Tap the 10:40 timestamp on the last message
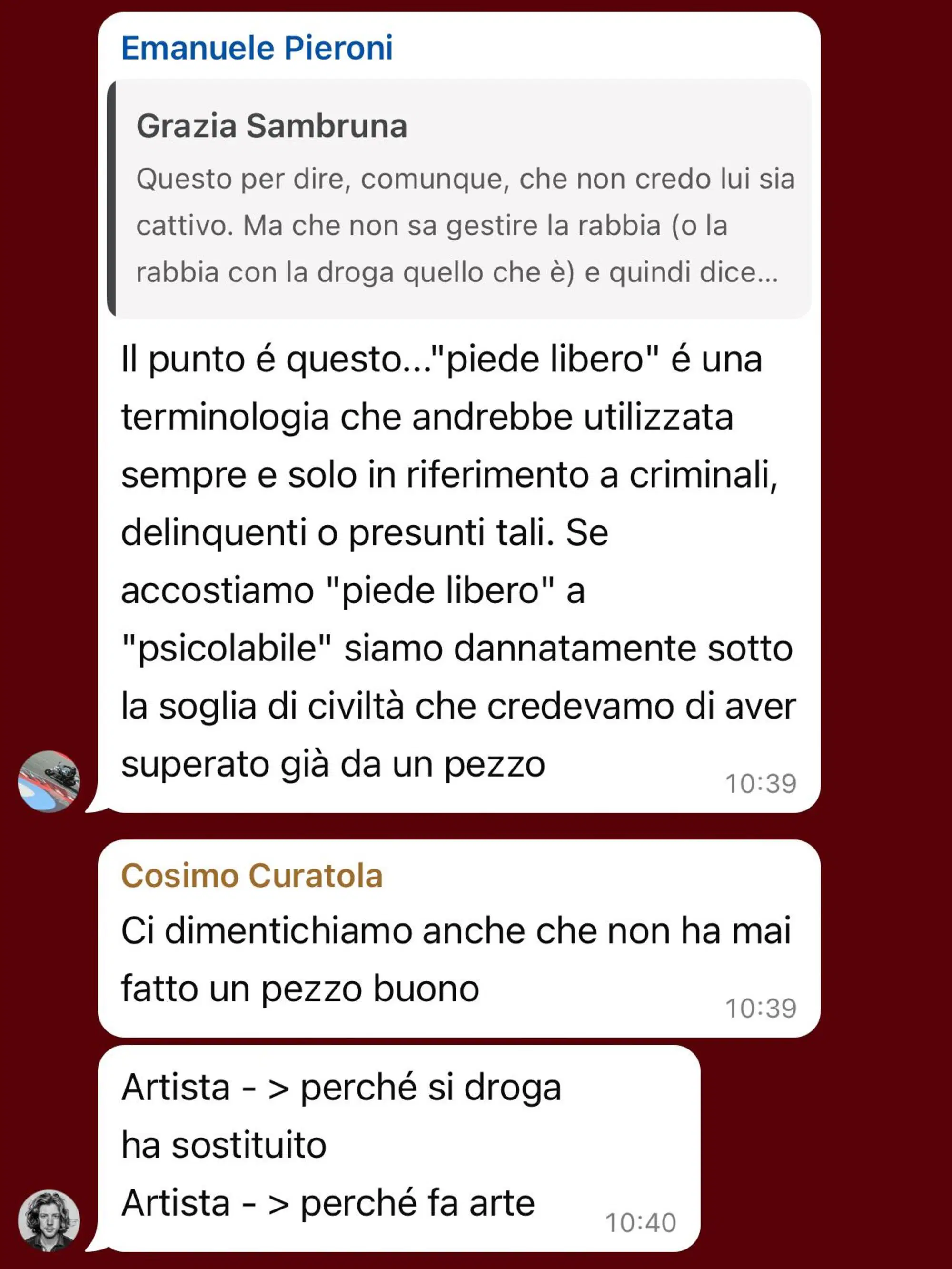 pyautogui.click(x=641, y=1222)
